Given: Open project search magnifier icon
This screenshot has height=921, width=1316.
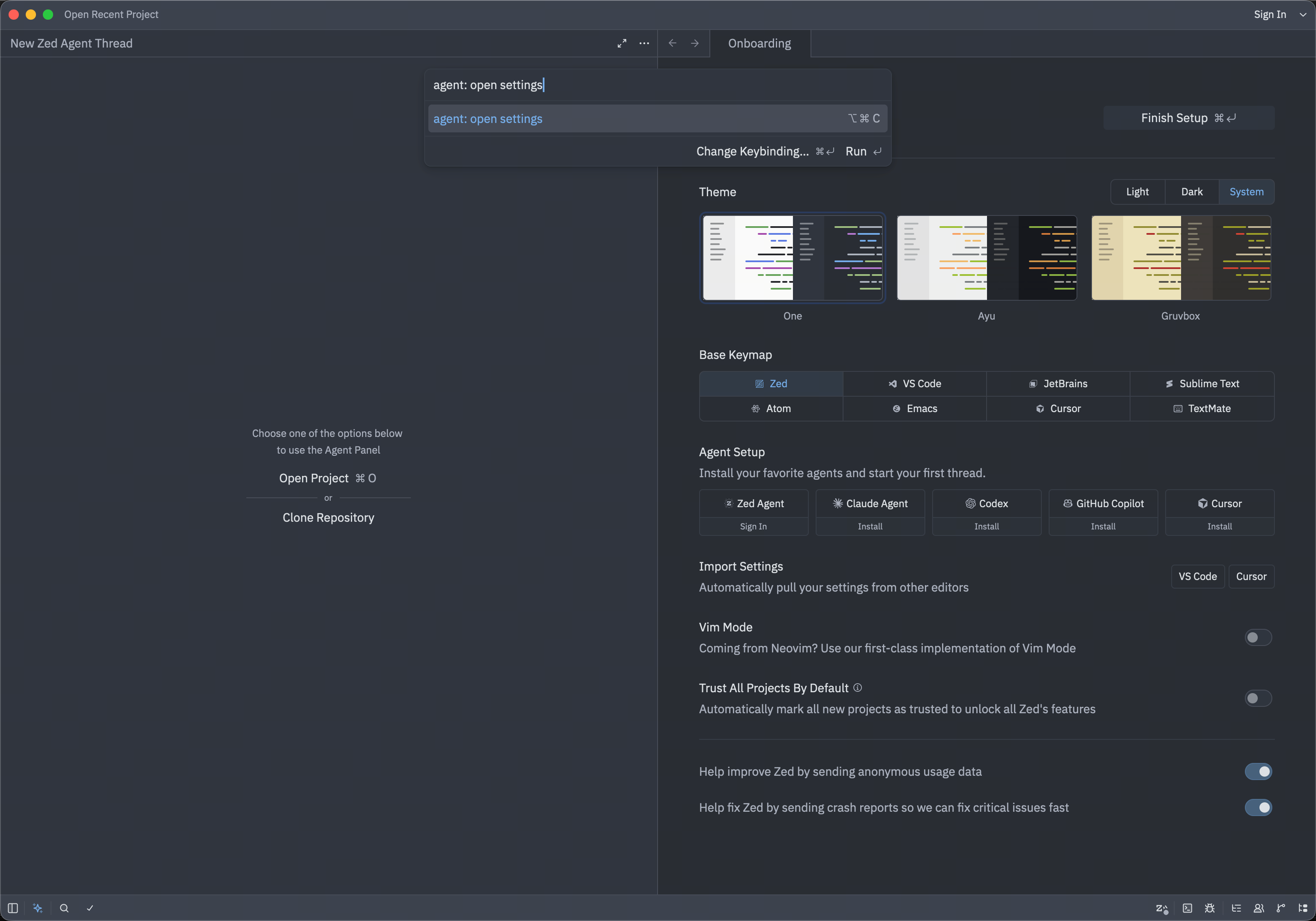Looking at the screenshot, I should coord(64,908).
